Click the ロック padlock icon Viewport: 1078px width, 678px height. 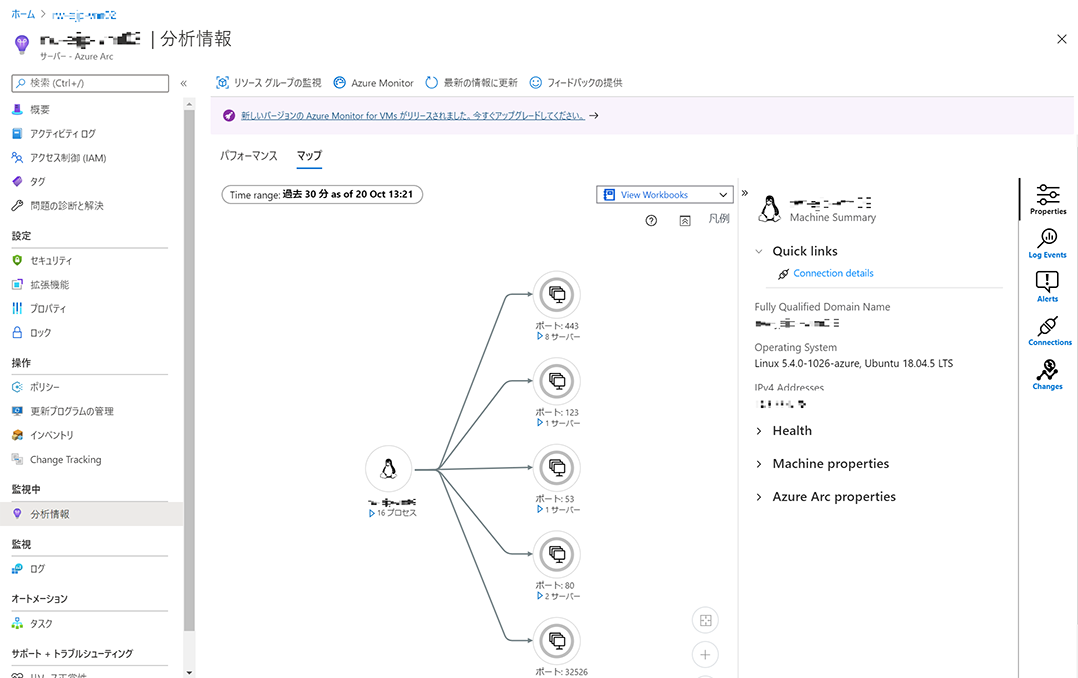coord(17,332)
